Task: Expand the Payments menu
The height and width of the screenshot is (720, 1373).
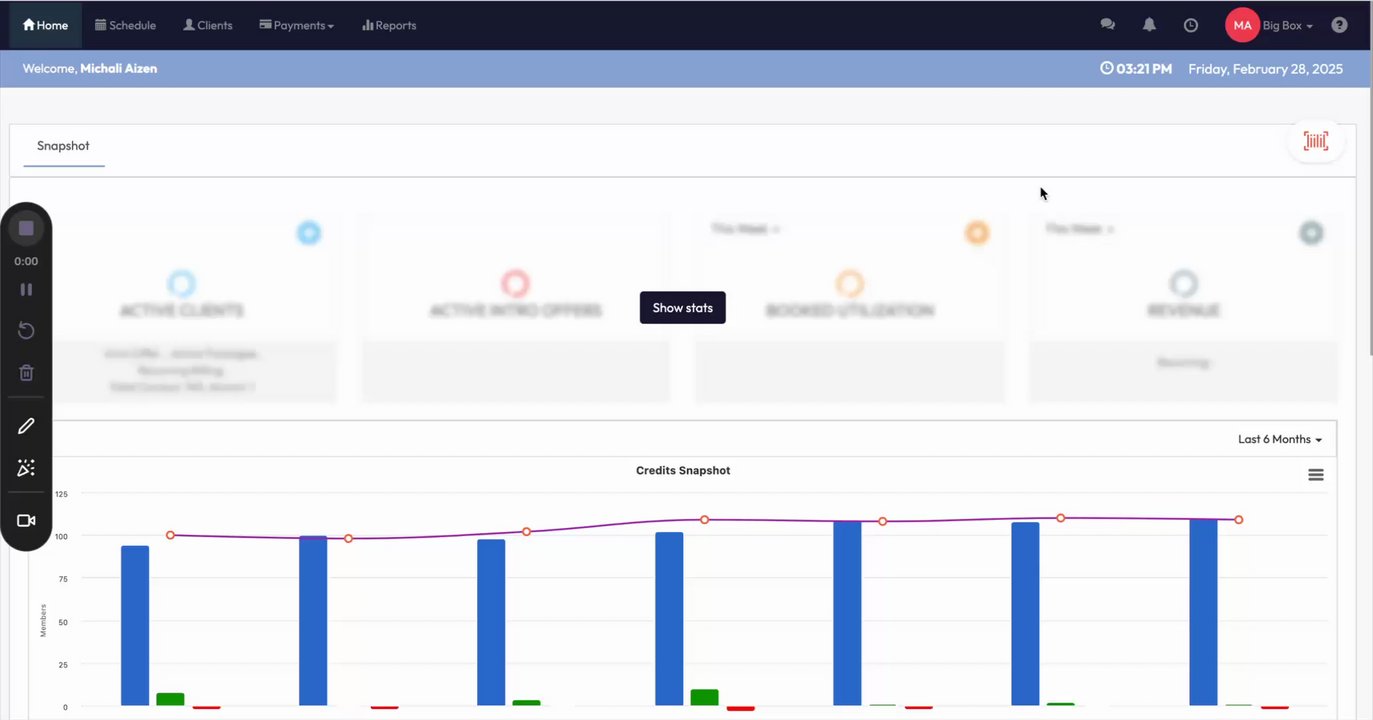Action: (297, 25)
